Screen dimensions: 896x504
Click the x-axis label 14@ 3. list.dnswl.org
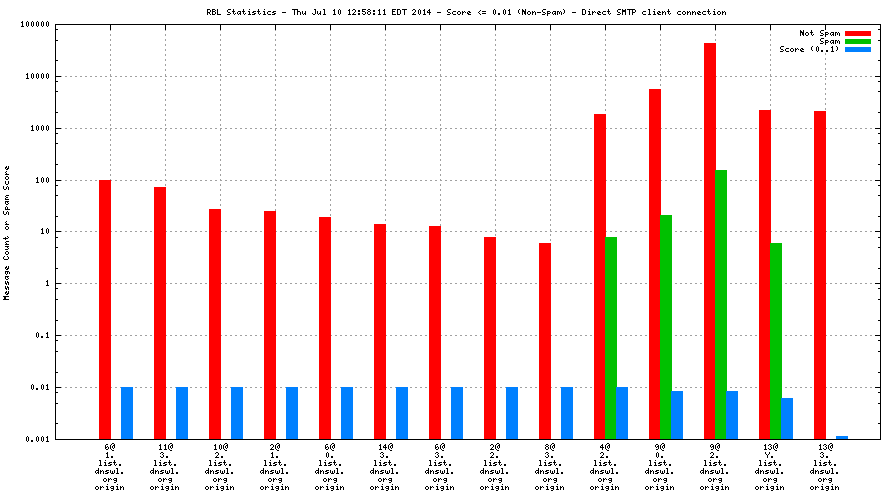[x=385, y=468]
